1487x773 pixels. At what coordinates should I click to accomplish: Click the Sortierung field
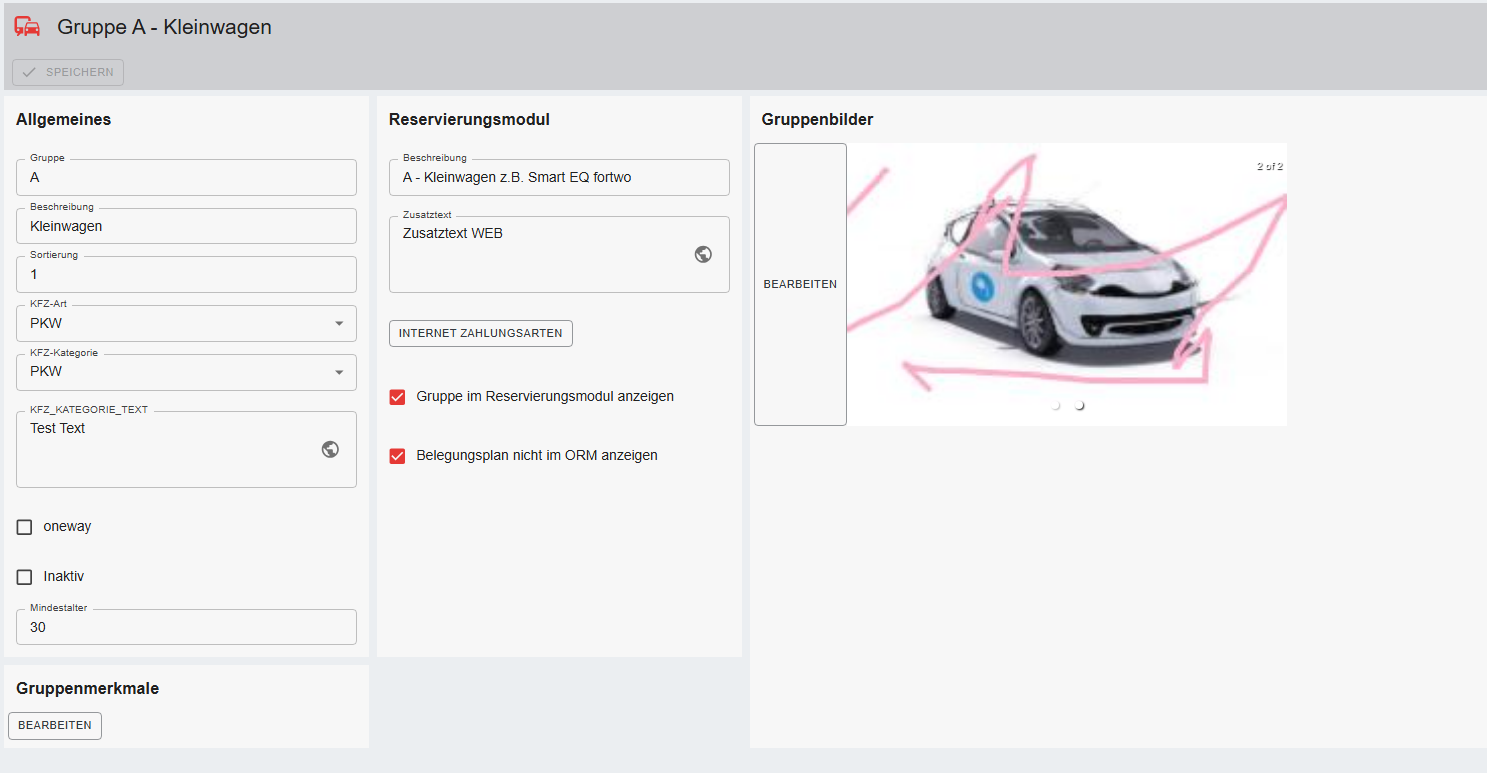pyautogui.click(x=186, y=275)
